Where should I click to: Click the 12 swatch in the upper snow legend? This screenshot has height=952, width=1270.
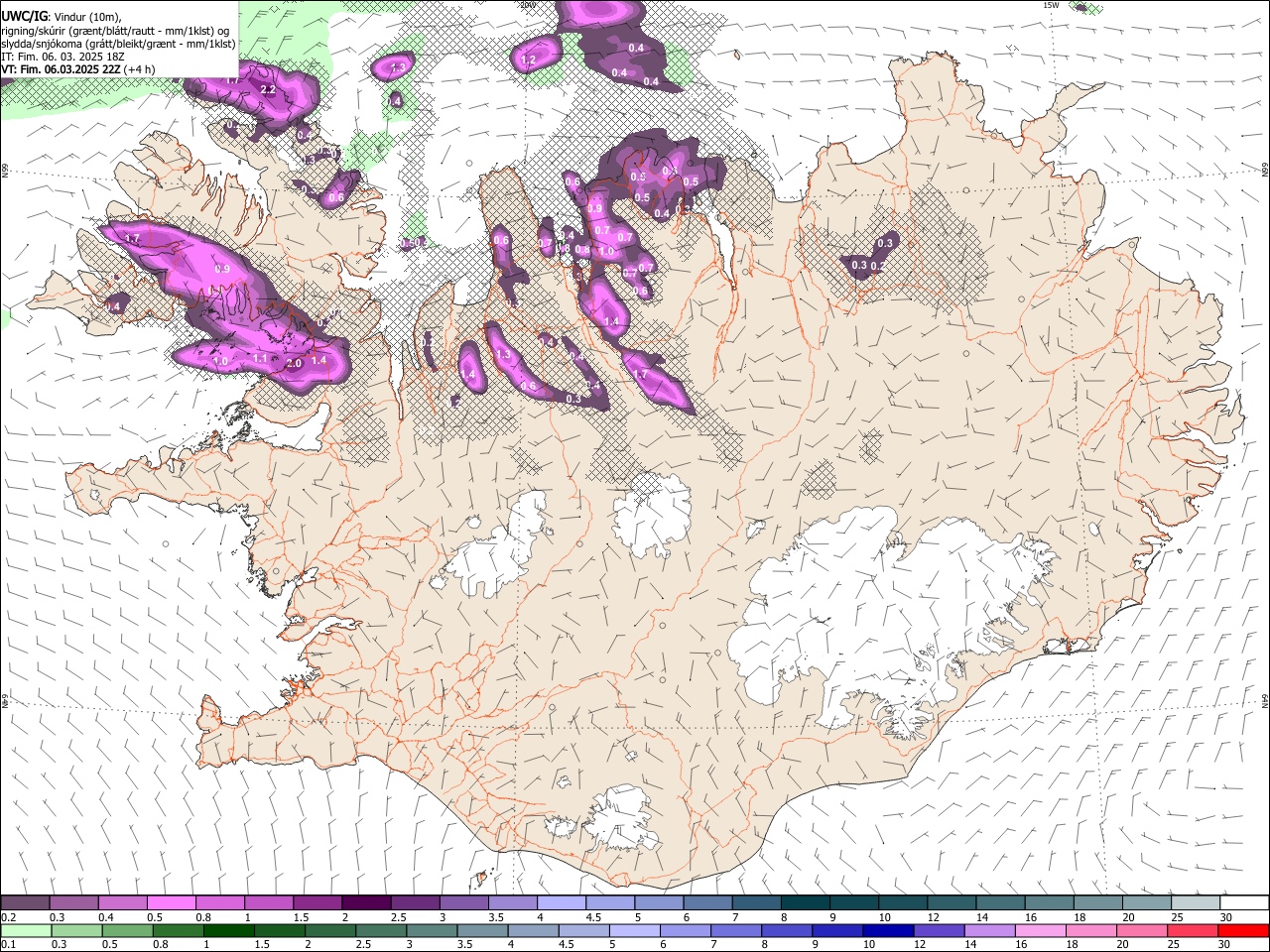coord(952,902)
